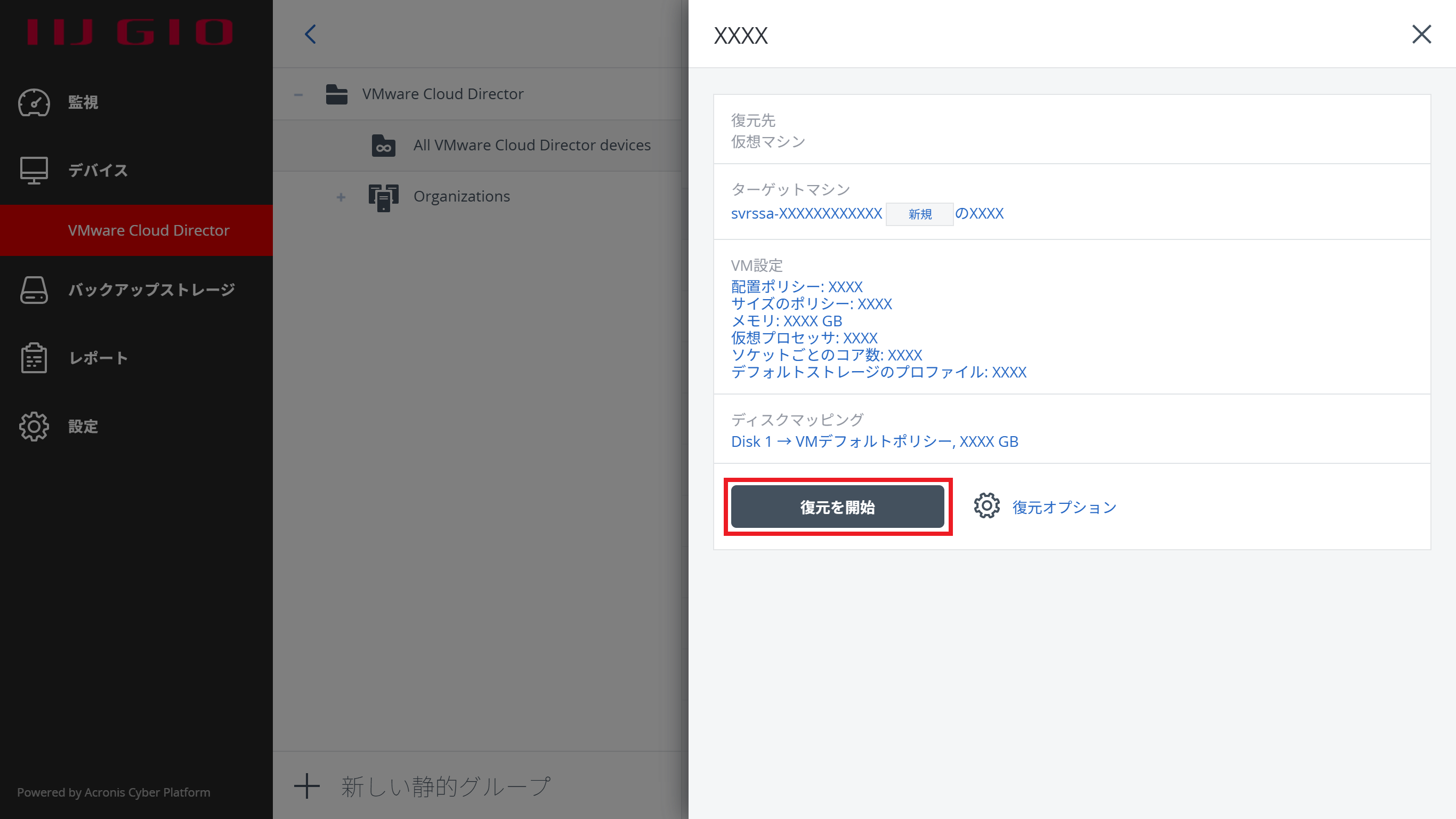This screenshot has height=819, width=1456.
Task: Click the plus icon for new static group
Action: tap(307, 786)
